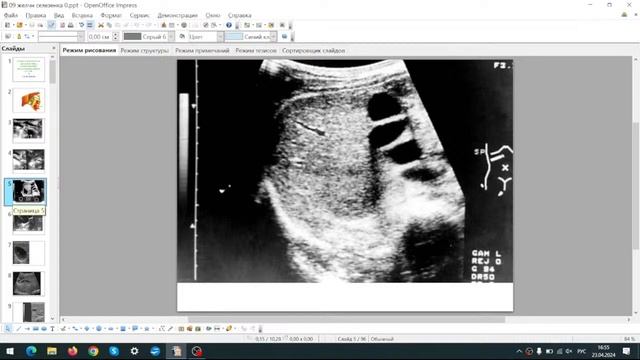Click the Print icon in toolbar
Screen dimensions: 640x360
tap(71, 25)
